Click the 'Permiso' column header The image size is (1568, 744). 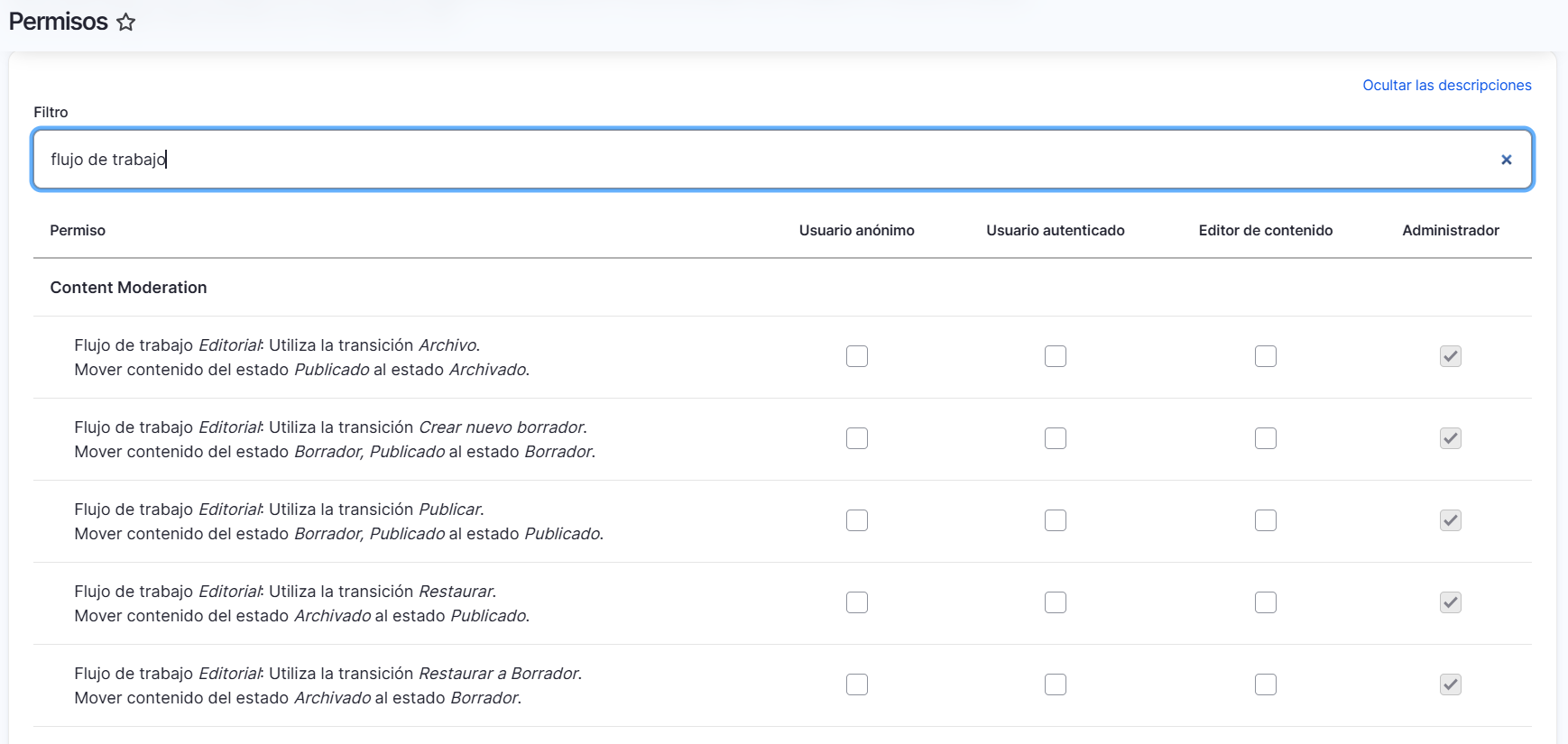[78, 230]
